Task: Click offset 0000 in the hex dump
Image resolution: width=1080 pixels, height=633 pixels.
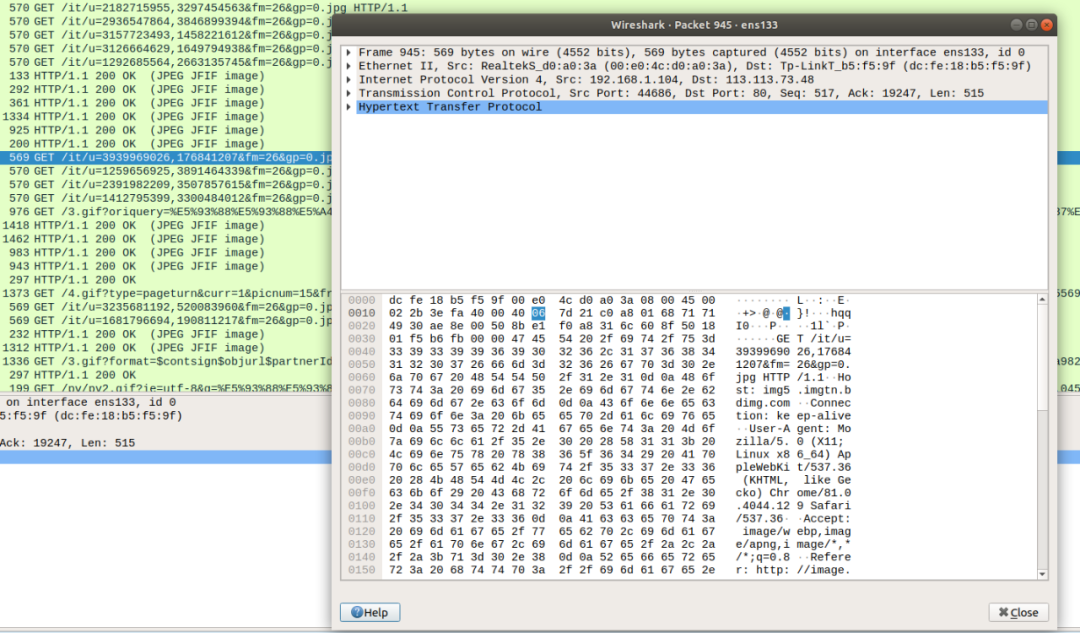Action: click(x=362, y=300)
